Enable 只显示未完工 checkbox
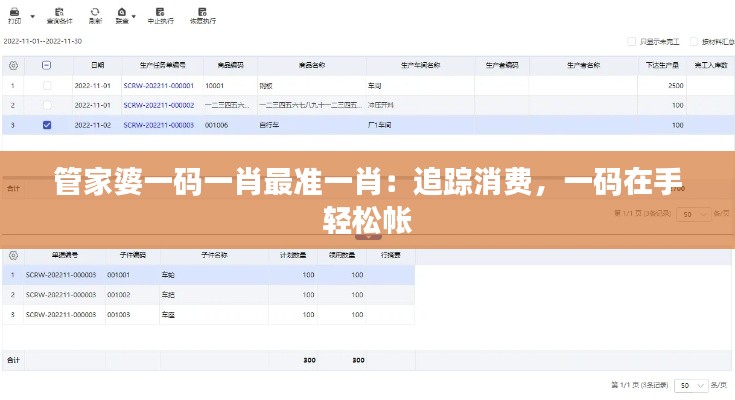This screenshot has height=400, width=735. pyautogui.click(x=631, y=42)
